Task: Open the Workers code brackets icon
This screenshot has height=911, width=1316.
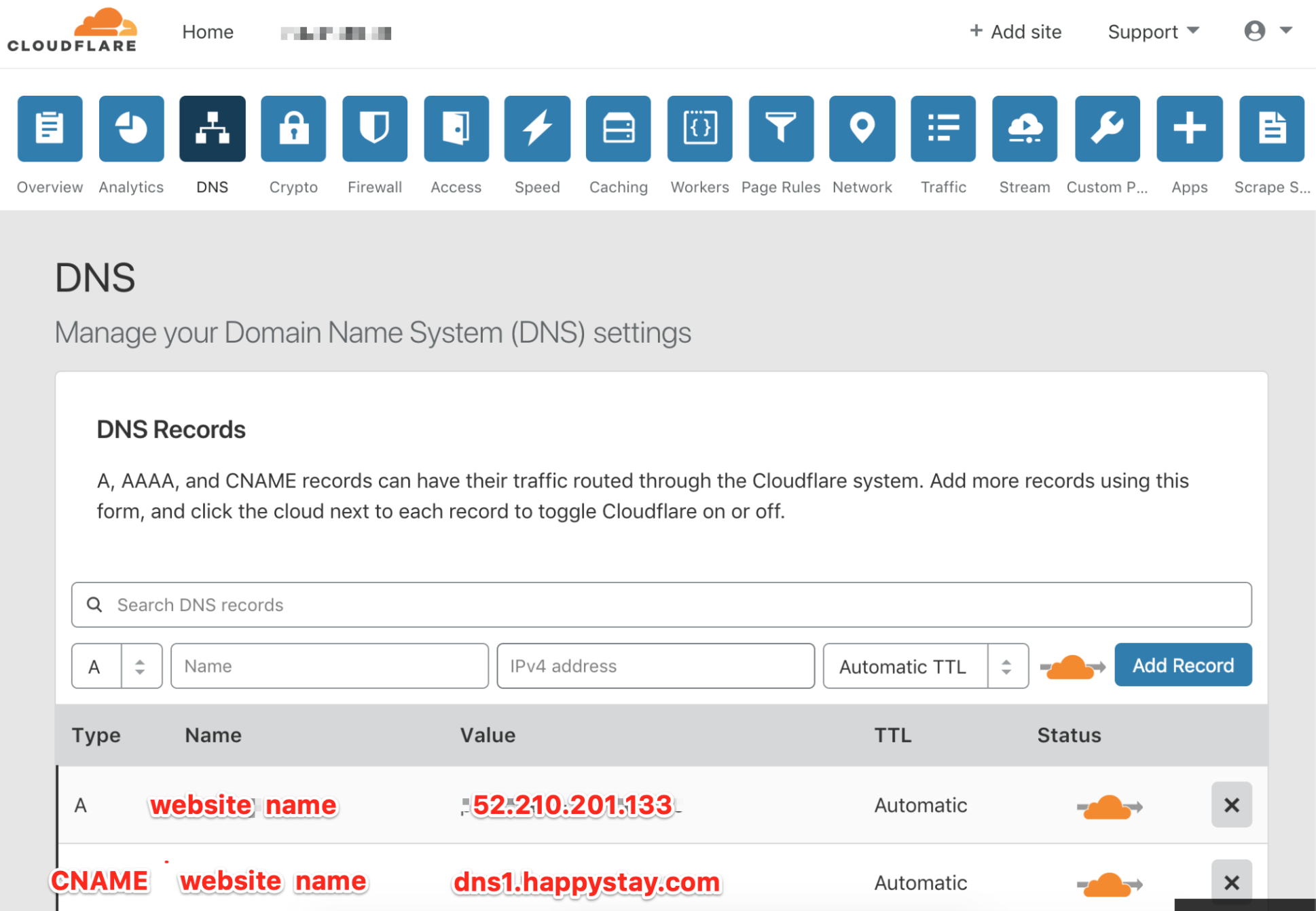Action: coord(699,128)
